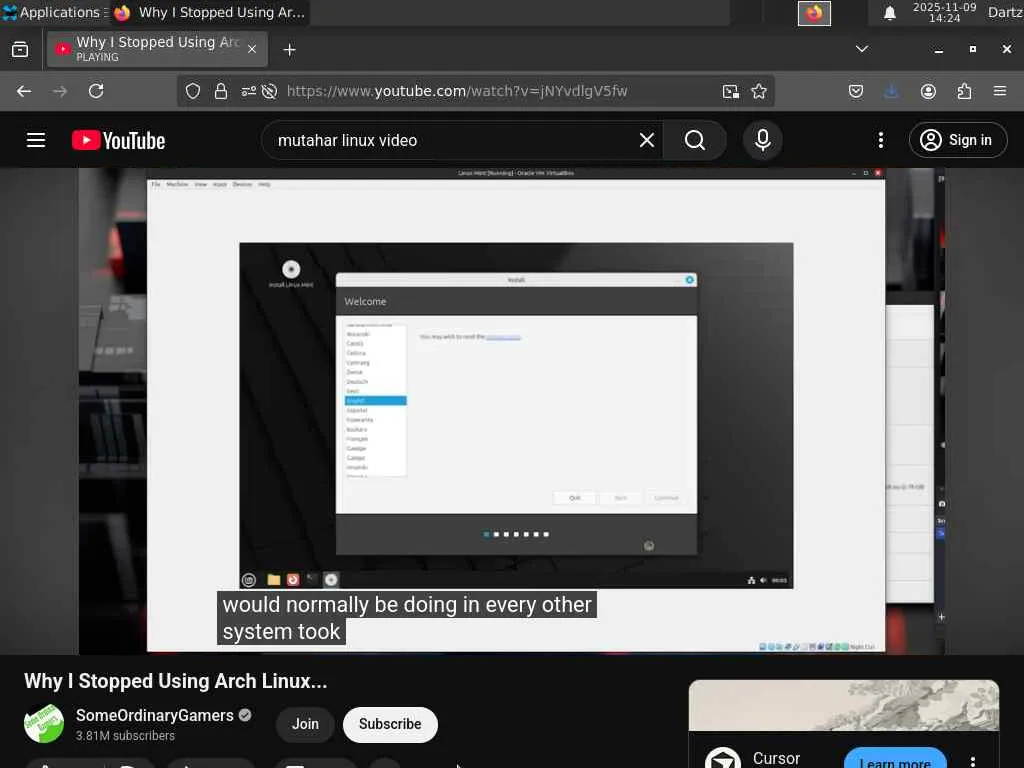This screenshot has height=768, width=1024.
Task: Click the Cursor ad banner image
Action: coord(844,705)
